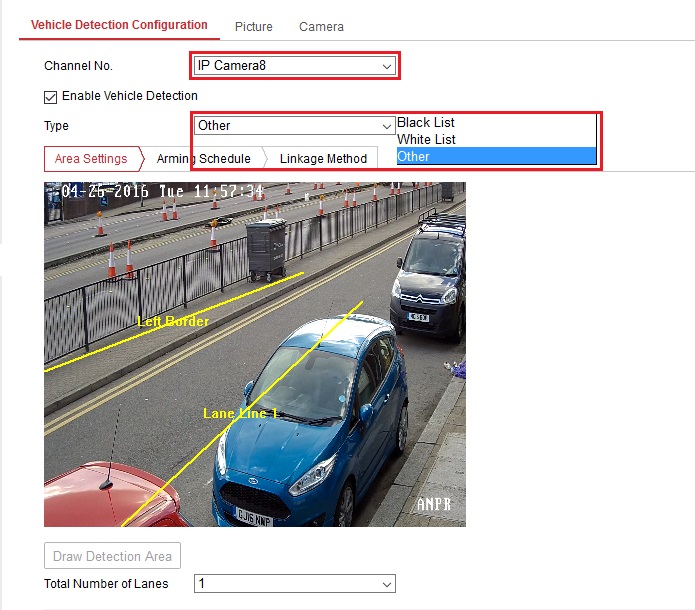The height and width of the screenshot is (610, 695).
Task: Click the Left Border label in video
Action: 173,322
